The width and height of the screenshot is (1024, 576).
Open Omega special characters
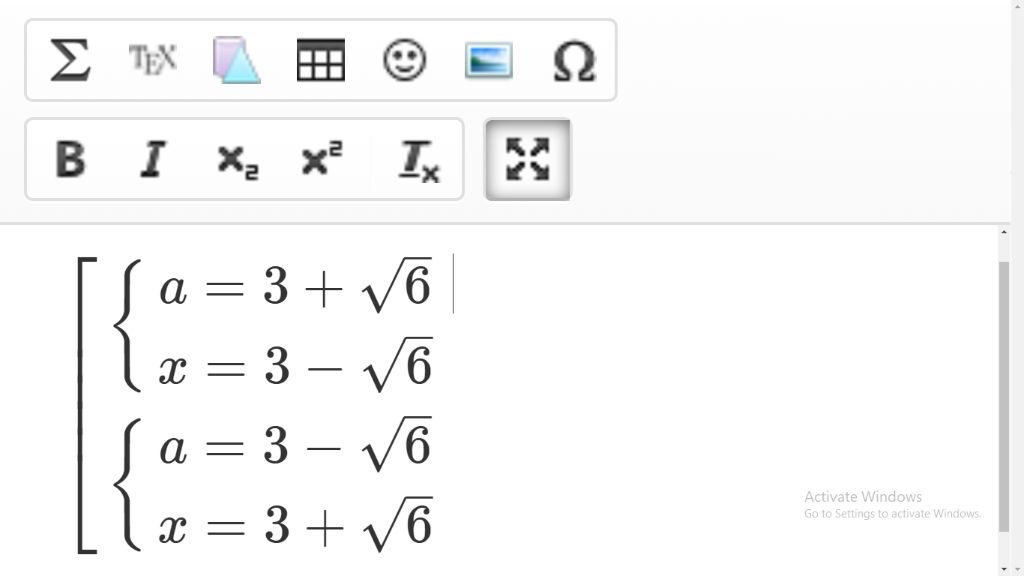574,60
